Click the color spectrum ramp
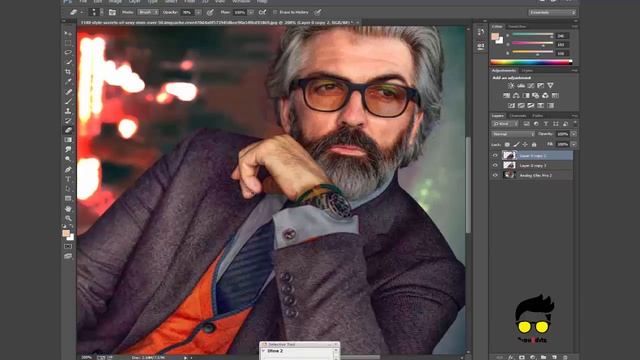 tap(531, 62)
